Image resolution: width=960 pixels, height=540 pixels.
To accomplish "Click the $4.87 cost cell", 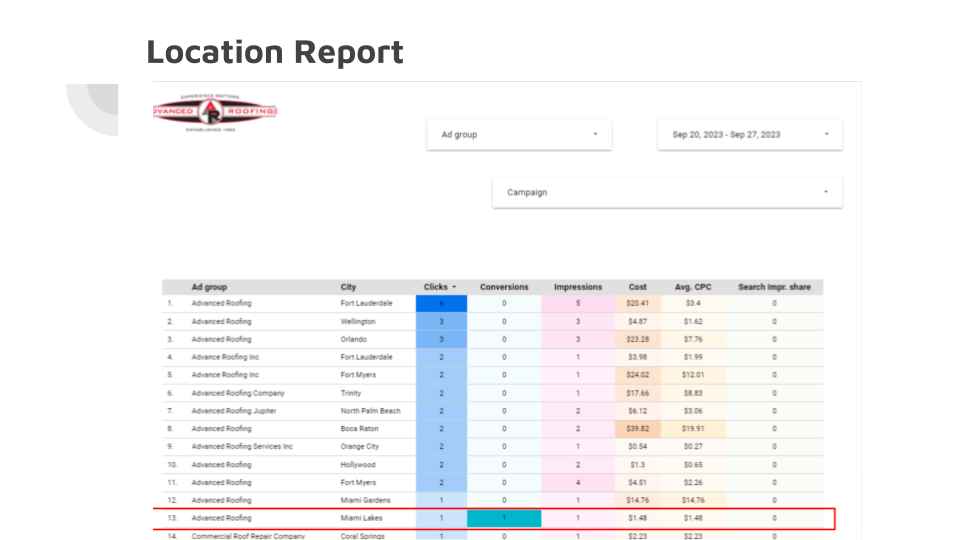I will point(637,321).
